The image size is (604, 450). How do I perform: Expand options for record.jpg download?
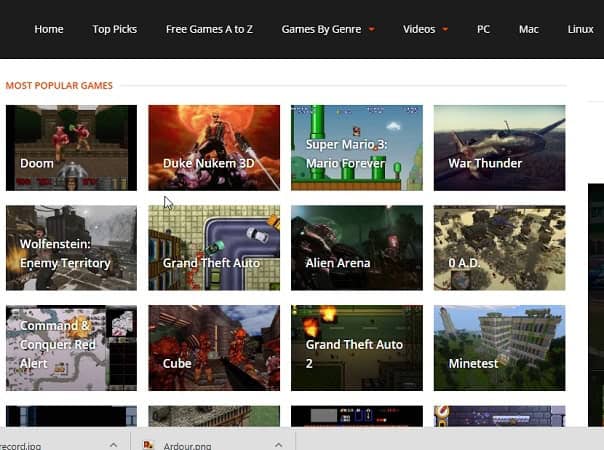pyautogui.click(x=113, y=445)
